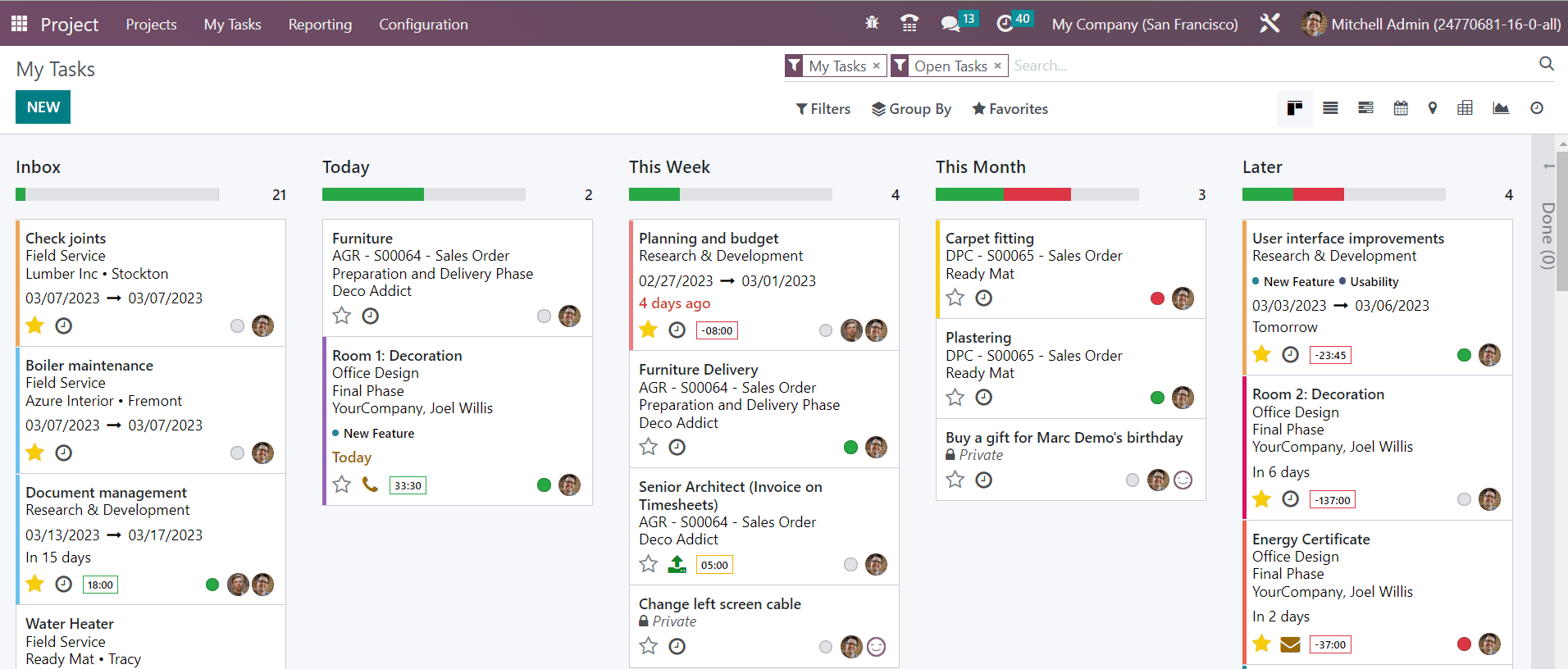1568x669 pixels.
Task: Remove the Open Tasks filter
Action: click(997, 66)
